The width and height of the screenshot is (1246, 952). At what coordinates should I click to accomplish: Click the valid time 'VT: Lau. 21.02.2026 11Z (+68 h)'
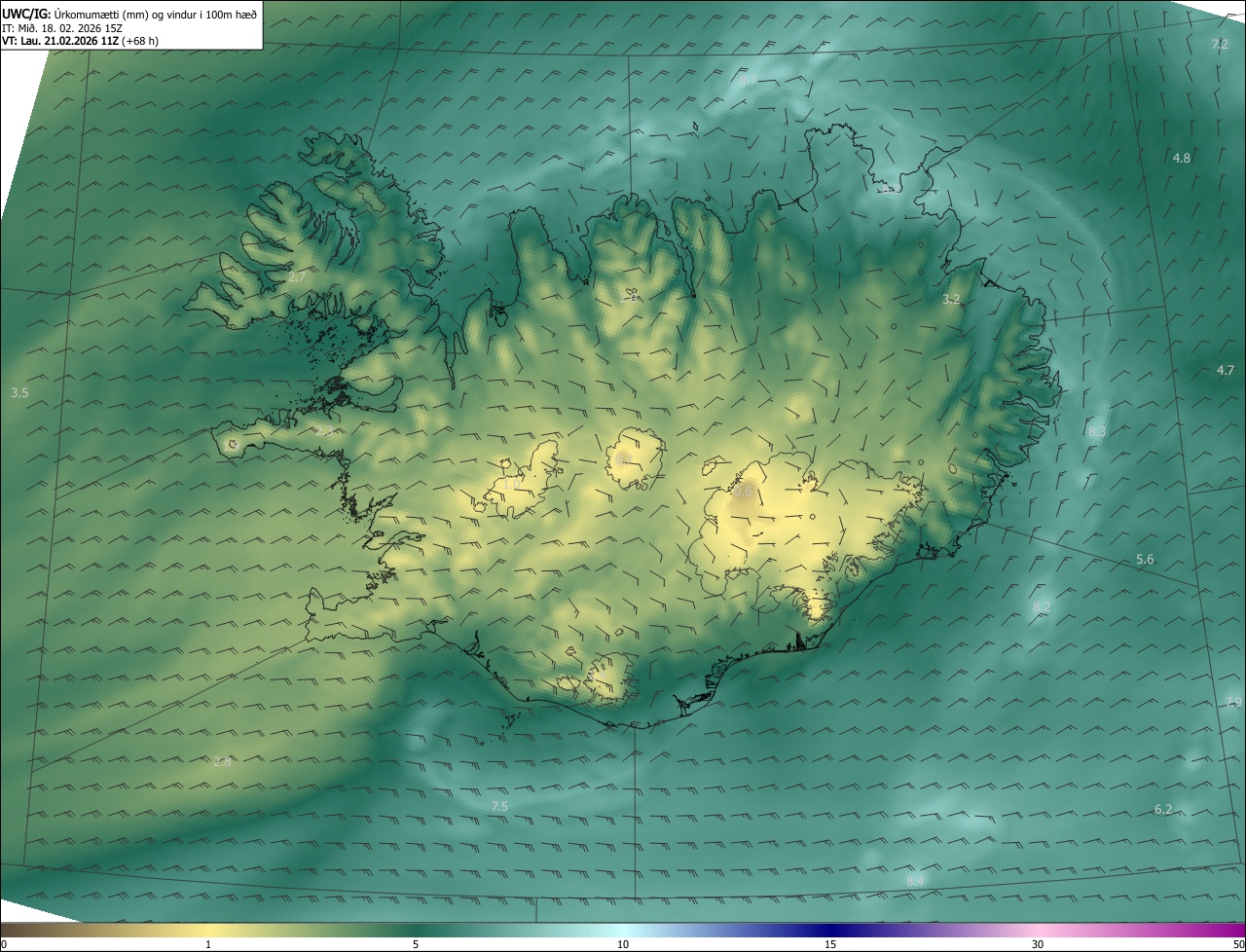pos(81,41)
